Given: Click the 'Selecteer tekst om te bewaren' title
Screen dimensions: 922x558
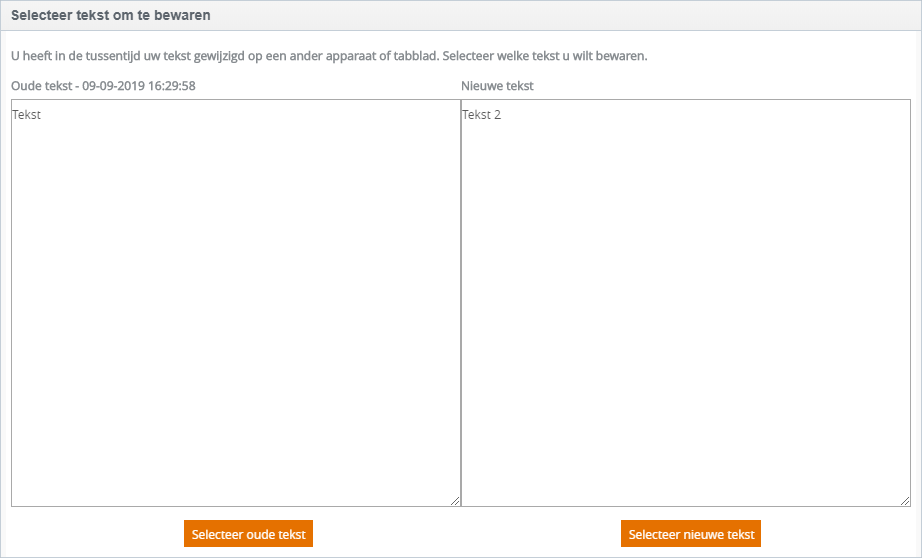Looking at the screenshot, I should coord(111,15).
